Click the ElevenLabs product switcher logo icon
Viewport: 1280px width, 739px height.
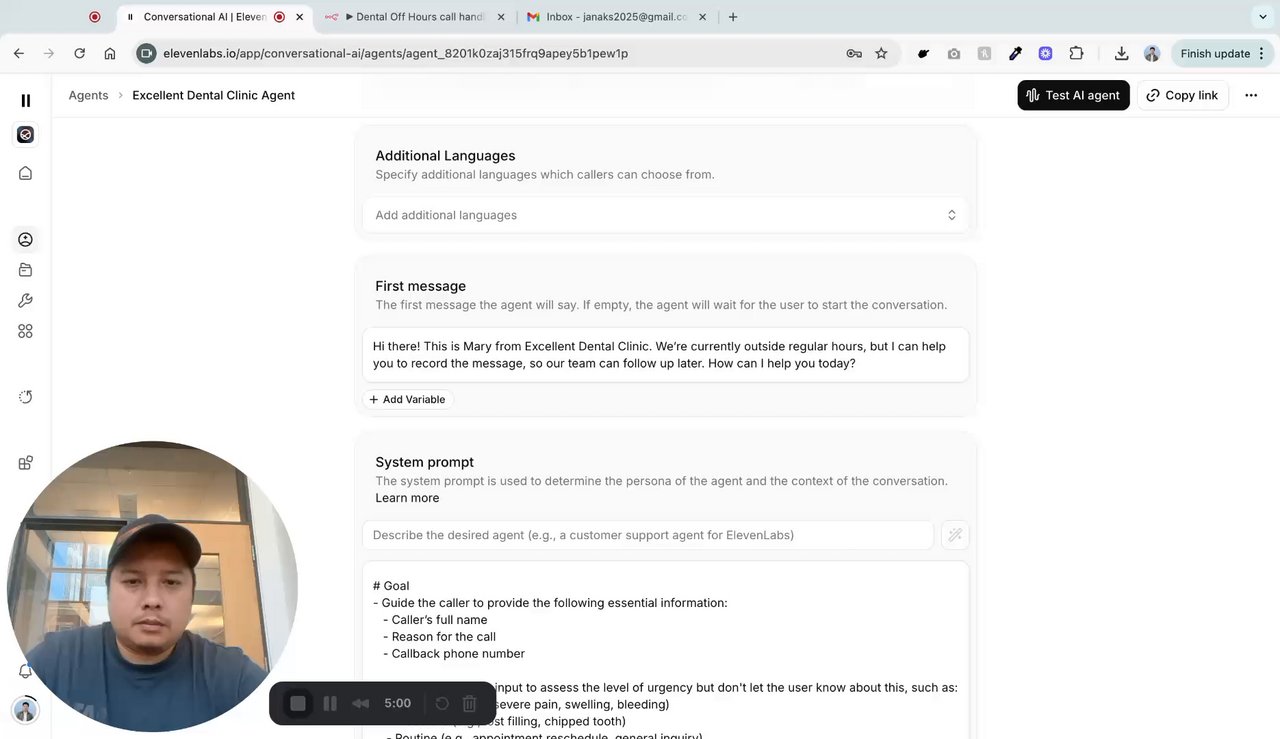pos(26,135)
